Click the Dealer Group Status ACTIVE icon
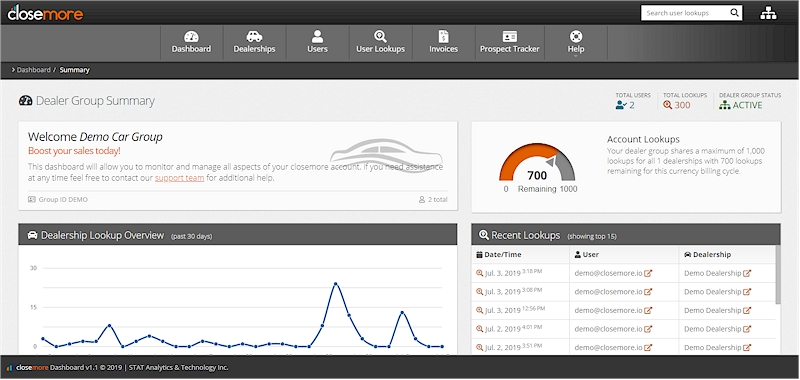 [724, 105]
